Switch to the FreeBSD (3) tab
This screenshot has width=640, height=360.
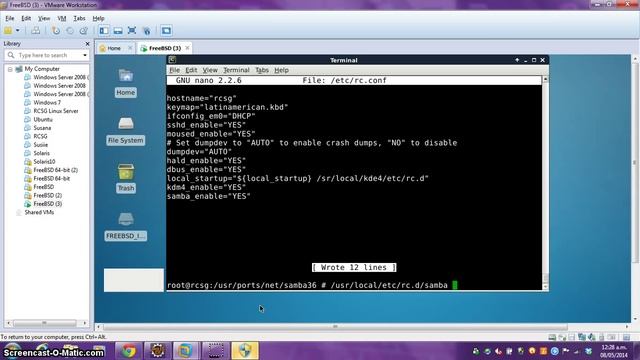(x=164, y=48)
